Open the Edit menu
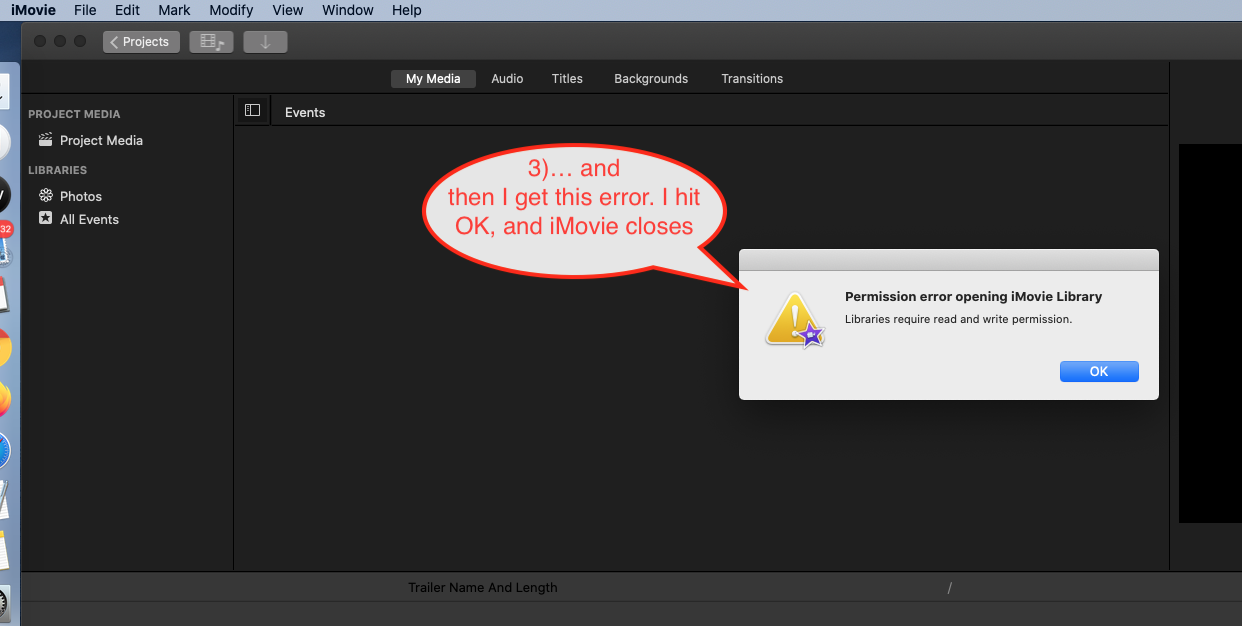 tap(127, 10)
